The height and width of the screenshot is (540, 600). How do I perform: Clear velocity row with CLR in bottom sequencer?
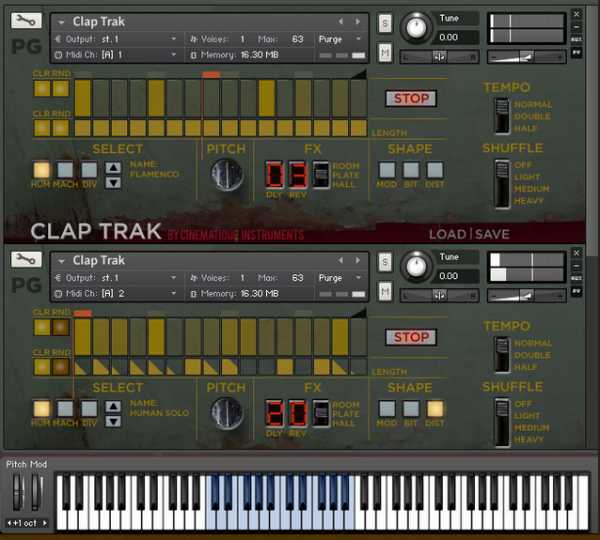click(42, 328)
